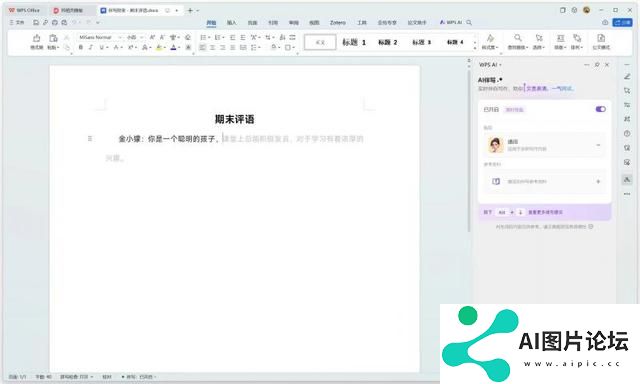640x384 pixels.
Task: Click the blue share button
Action: [x=622, y=22]
